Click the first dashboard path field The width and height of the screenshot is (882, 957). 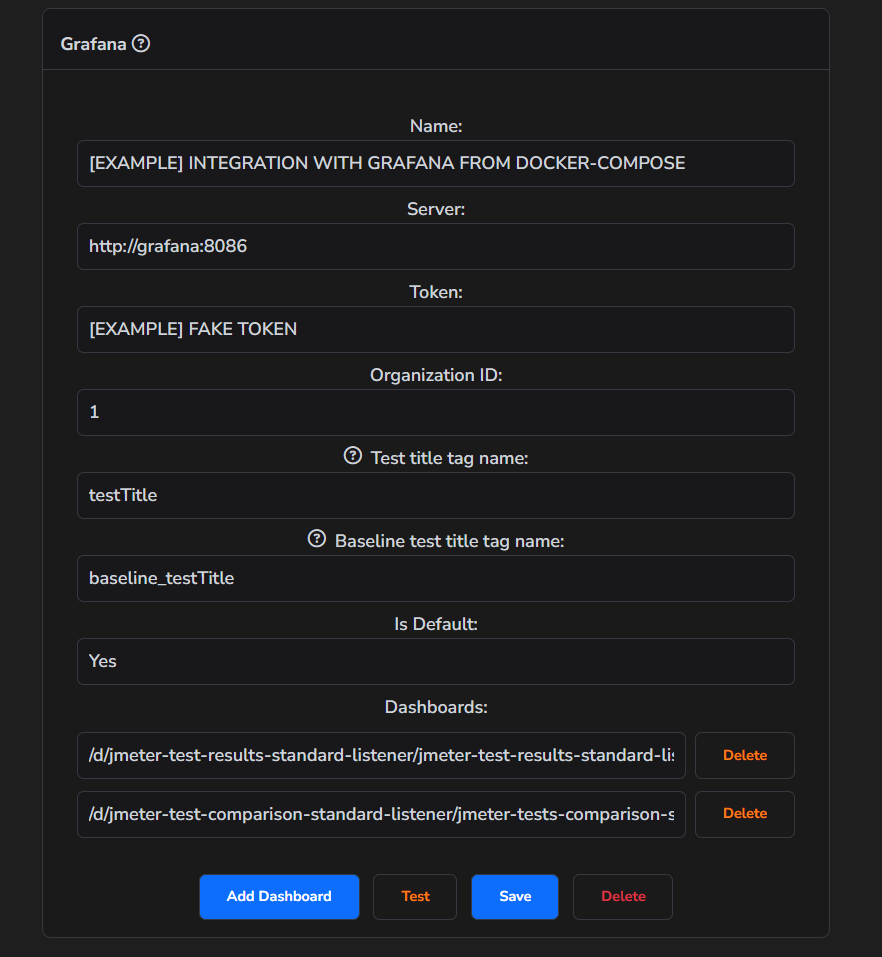tap(381, 755)
